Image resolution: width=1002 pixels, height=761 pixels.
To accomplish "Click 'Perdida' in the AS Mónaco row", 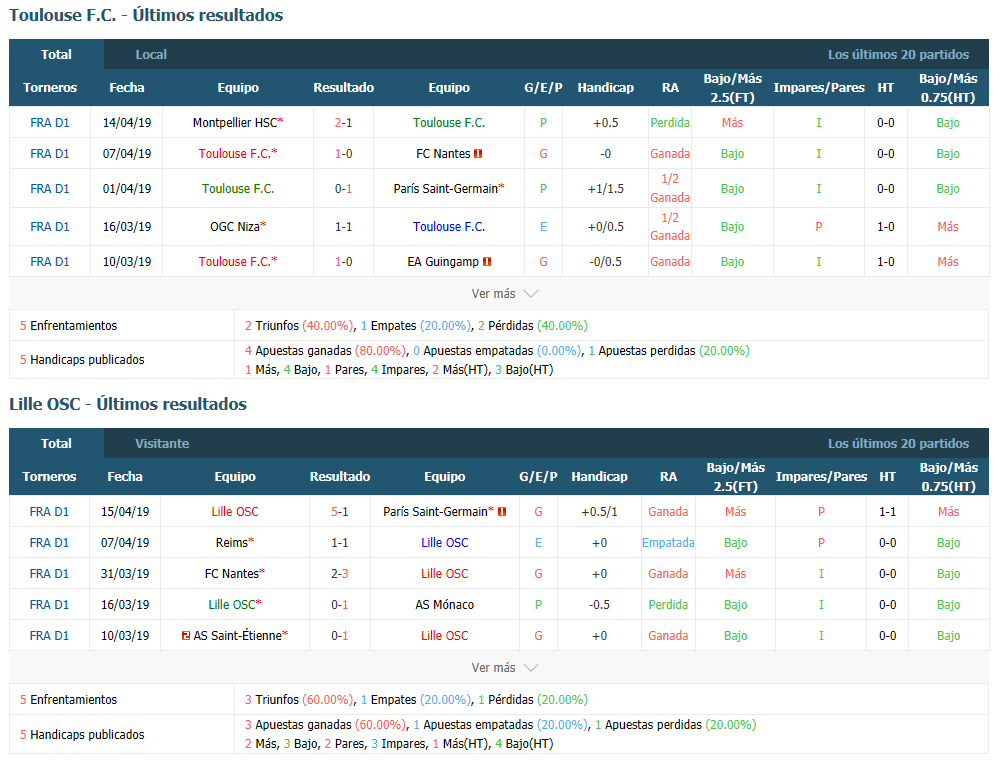I will pyautogui.click(x=668, y=605).
